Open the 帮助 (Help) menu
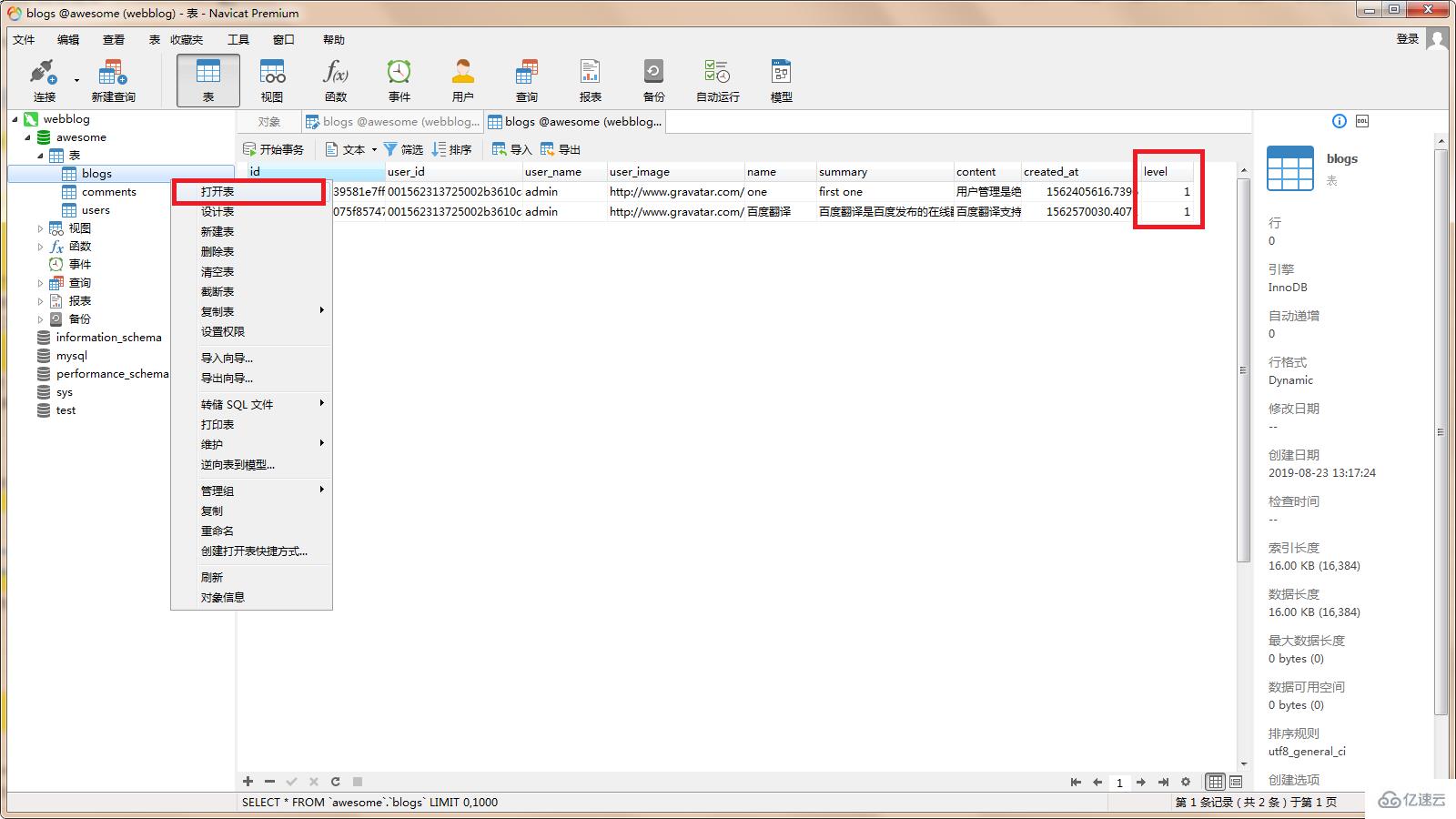Viewport: 1456px width, 819px height. coord(334,39)
